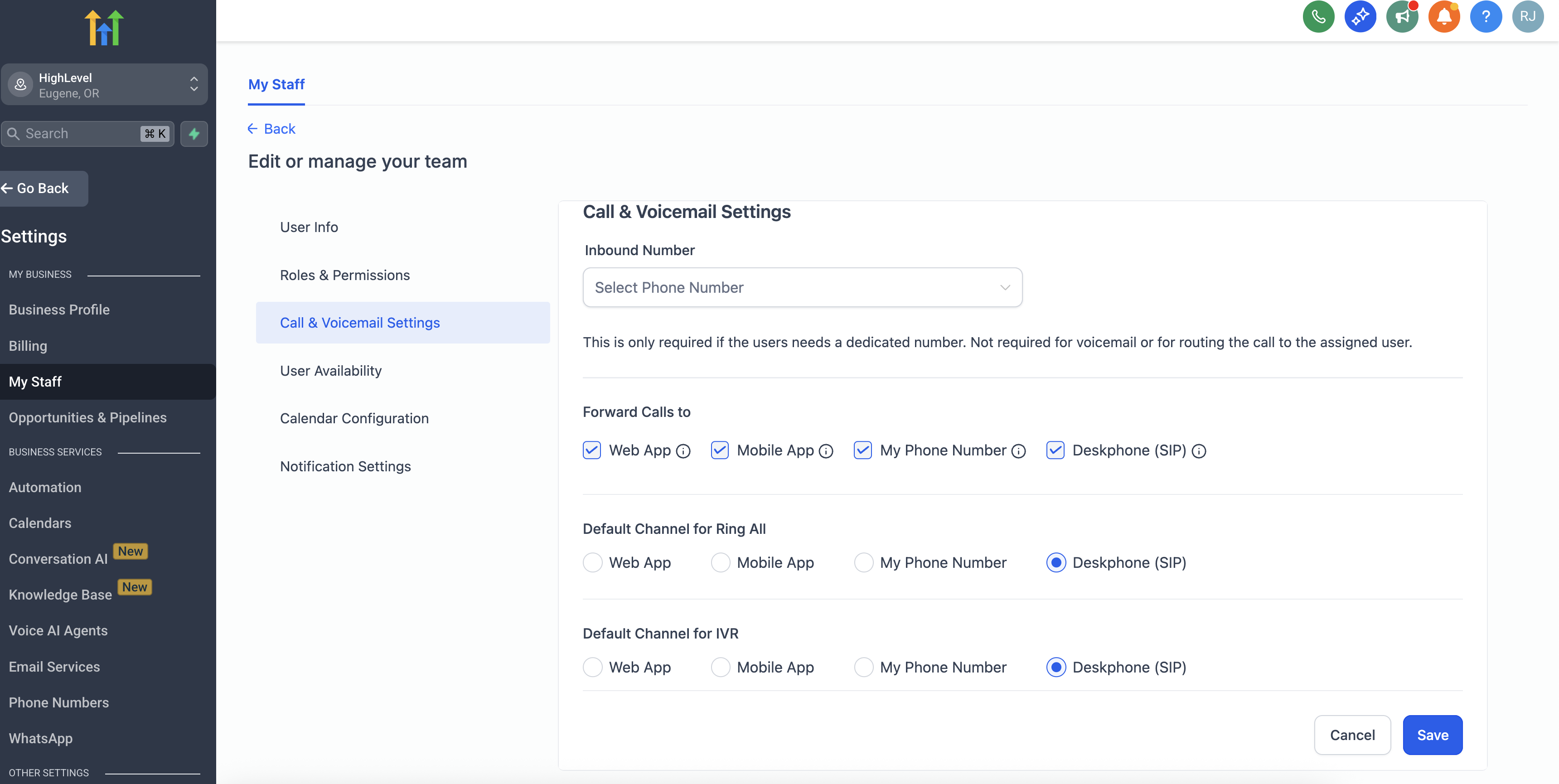Open the User Availability section
The width and height of the screenshot is (1559, 784).
(x=330, y=371)
